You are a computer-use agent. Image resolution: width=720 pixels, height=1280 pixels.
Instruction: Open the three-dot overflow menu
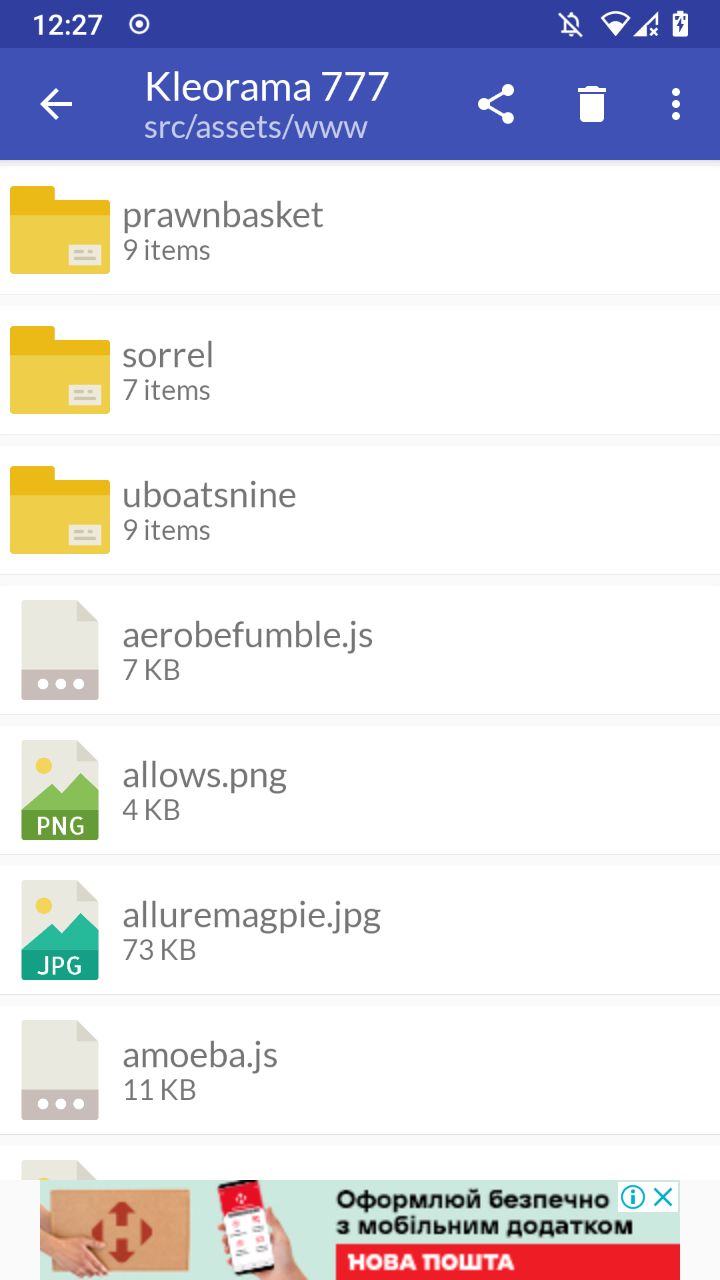click(676, 104)
